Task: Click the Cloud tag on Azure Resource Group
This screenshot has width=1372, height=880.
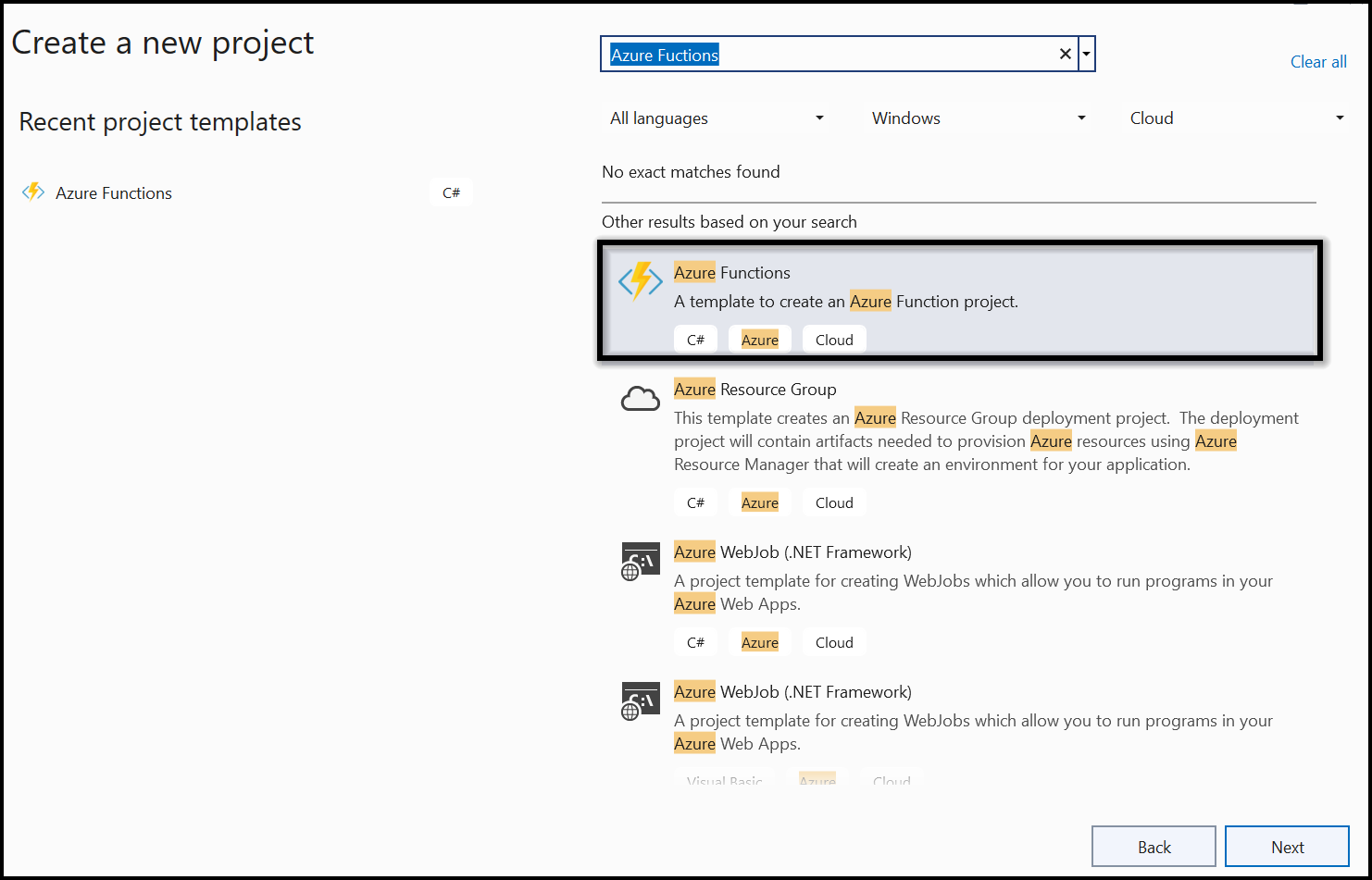Action: pos(833,502)
